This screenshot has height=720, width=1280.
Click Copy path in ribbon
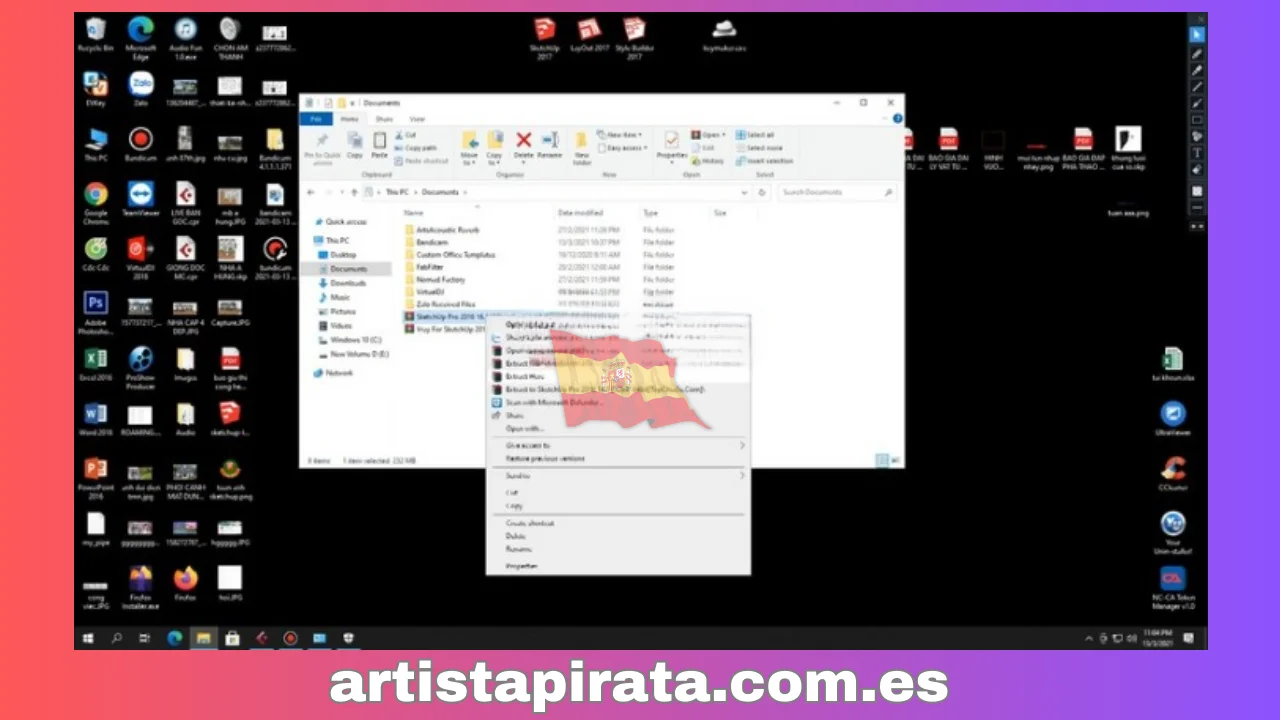point(417,147)
